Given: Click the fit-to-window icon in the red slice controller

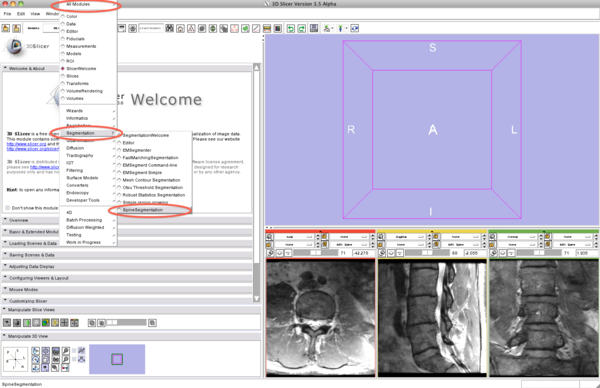Looking at the screenshot, I should click(269, 237).
